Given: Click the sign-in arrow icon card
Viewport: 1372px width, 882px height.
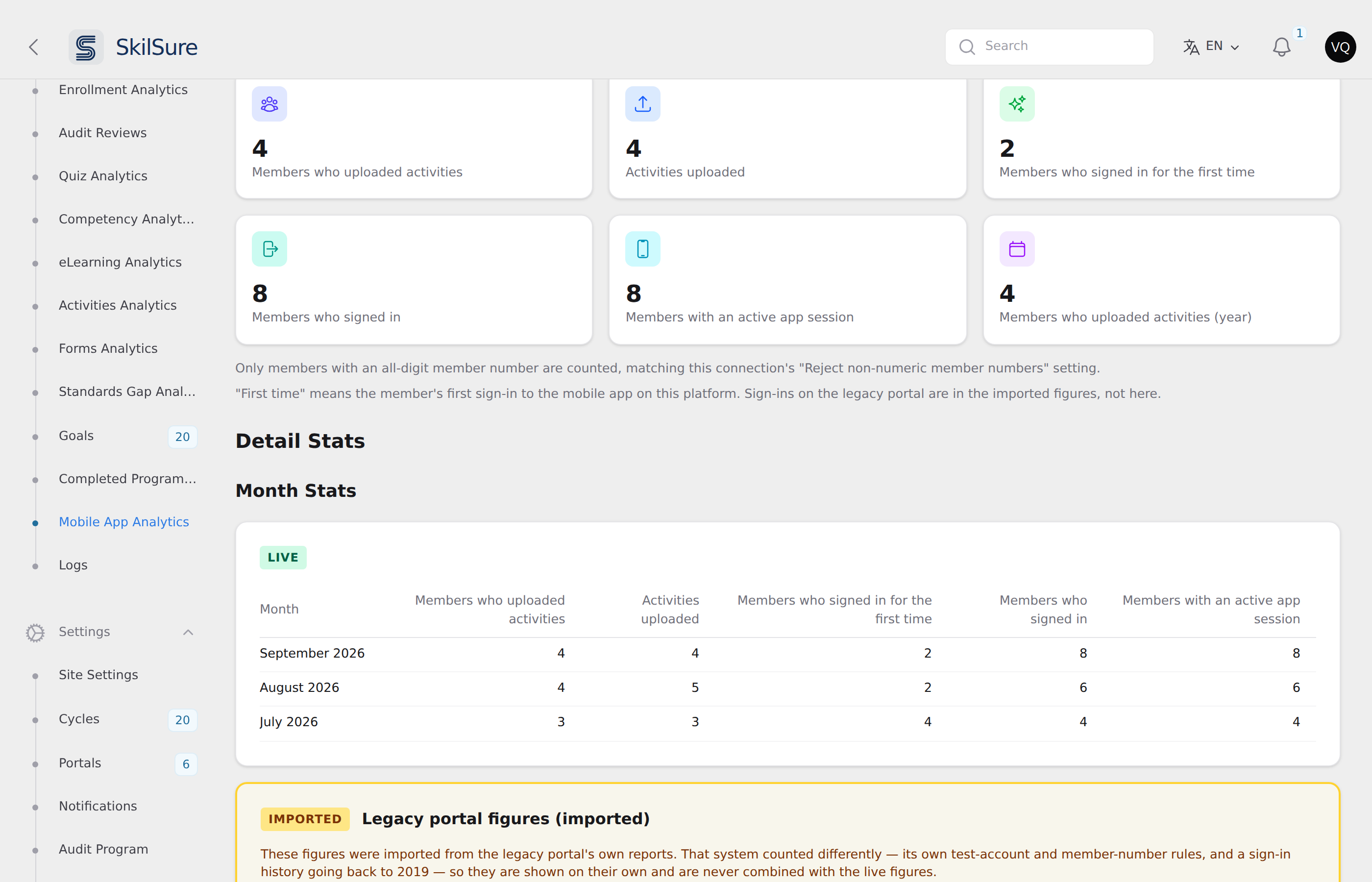Looking at the screenshot, I should tap(269, 248).
